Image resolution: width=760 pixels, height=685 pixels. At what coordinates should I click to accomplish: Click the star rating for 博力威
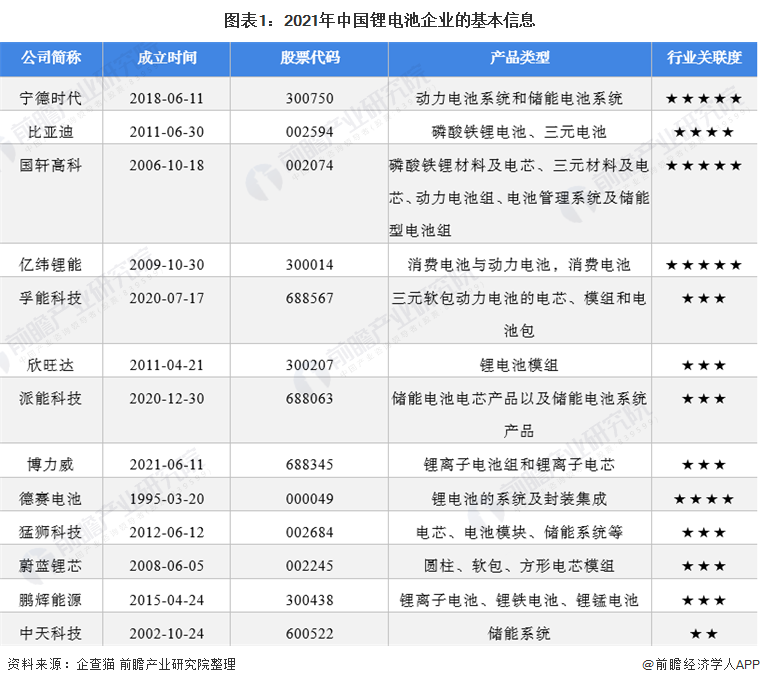coord(704,465)
